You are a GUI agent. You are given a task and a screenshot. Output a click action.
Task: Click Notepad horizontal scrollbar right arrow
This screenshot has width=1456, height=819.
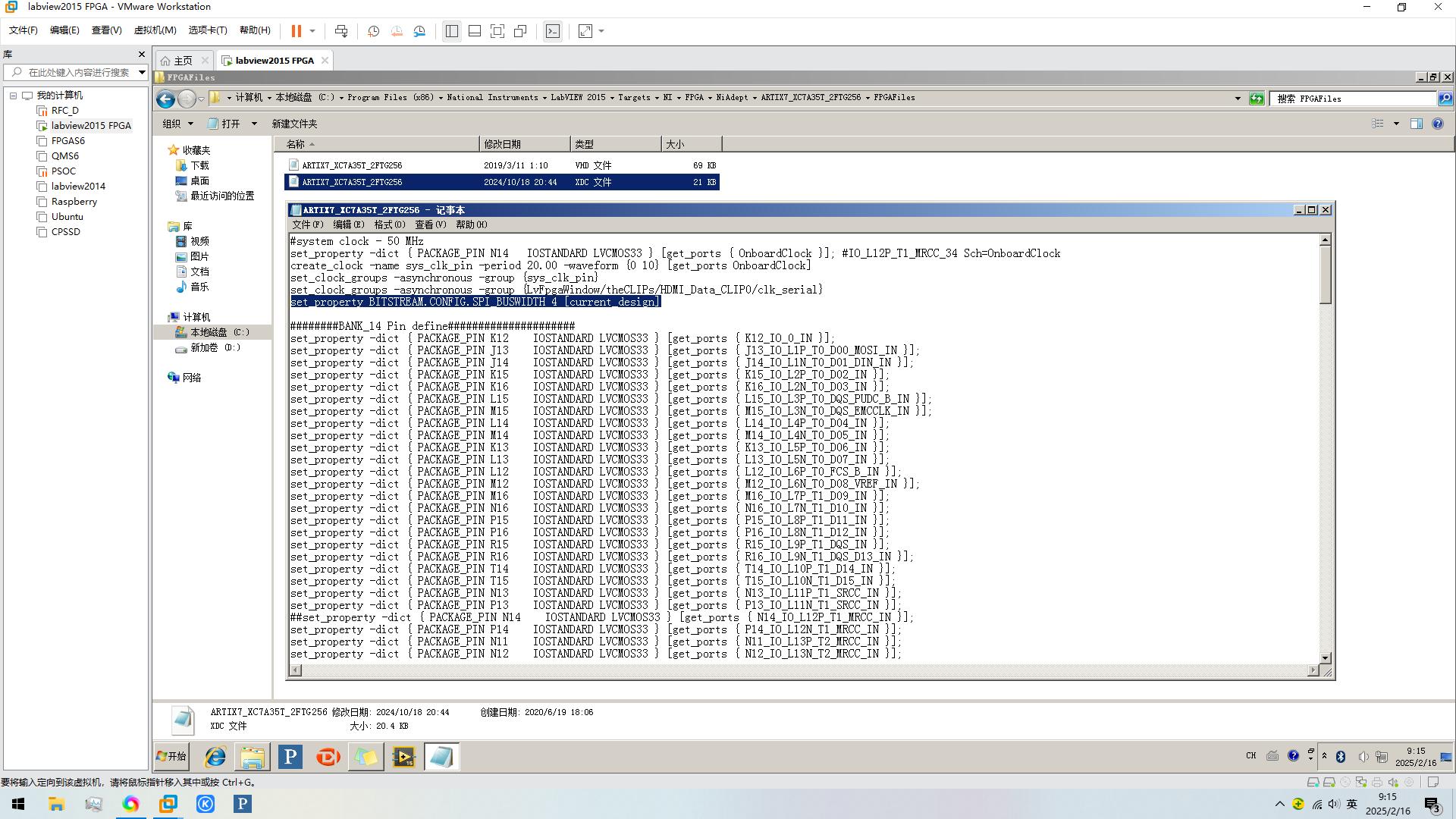[1313, 670]
